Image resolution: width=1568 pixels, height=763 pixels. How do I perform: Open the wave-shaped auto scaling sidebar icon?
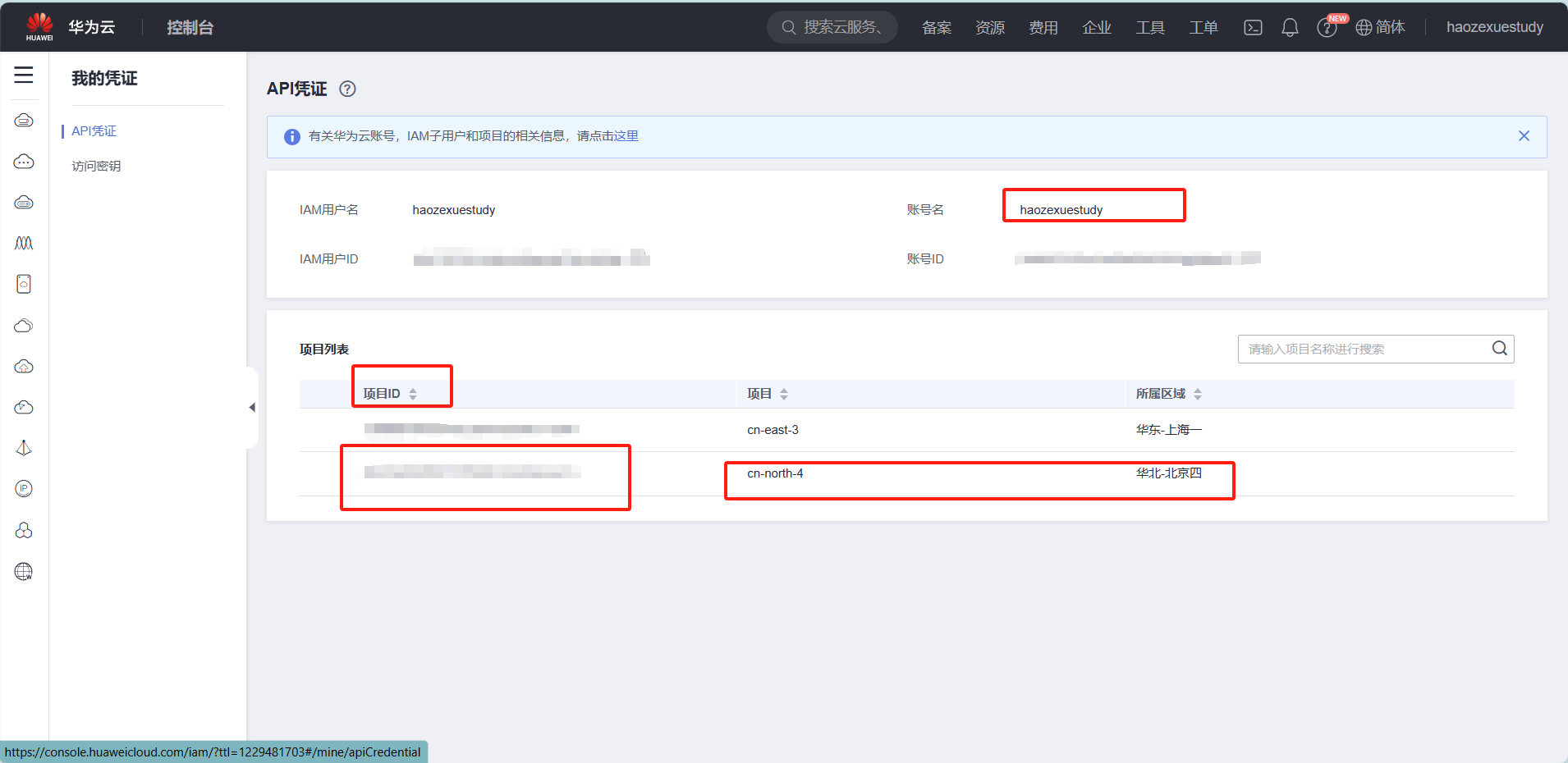pos(24,244)
